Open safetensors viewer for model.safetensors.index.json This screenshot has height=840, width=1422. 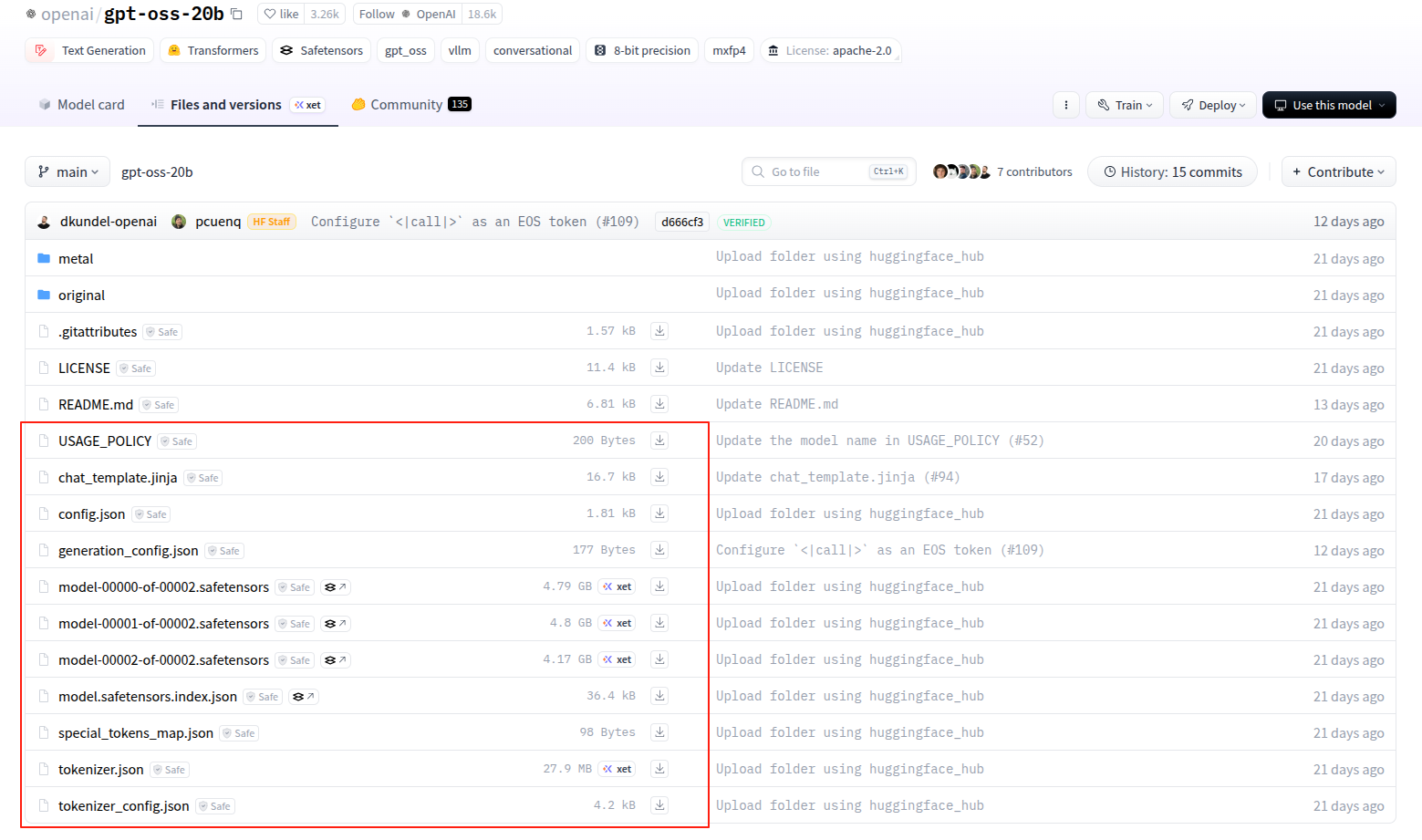click(304, 697)
